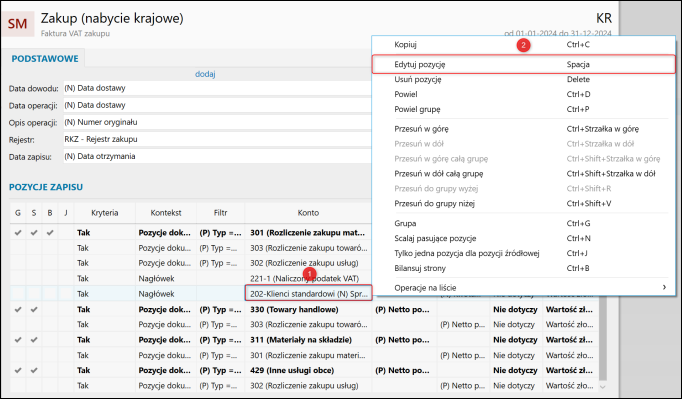Choose Edytuj pozycję from context menu
Screen dimensions: 682x399
(523, 64)
